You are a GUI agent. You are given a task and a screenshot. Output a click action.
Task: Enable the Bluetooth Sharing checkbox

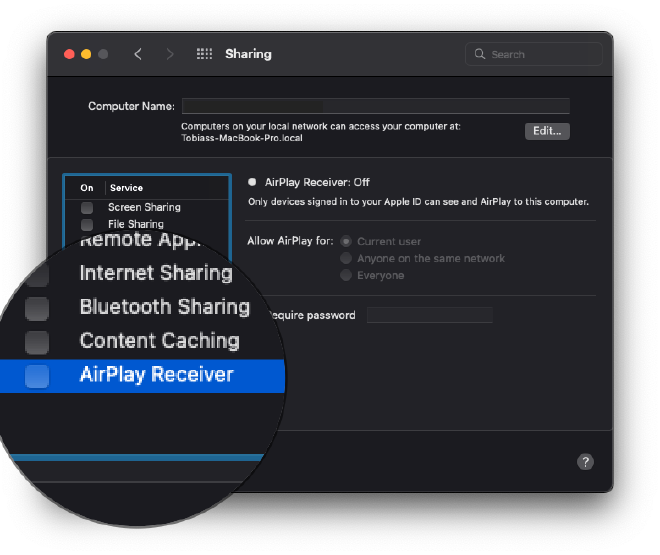pos(37,308)
